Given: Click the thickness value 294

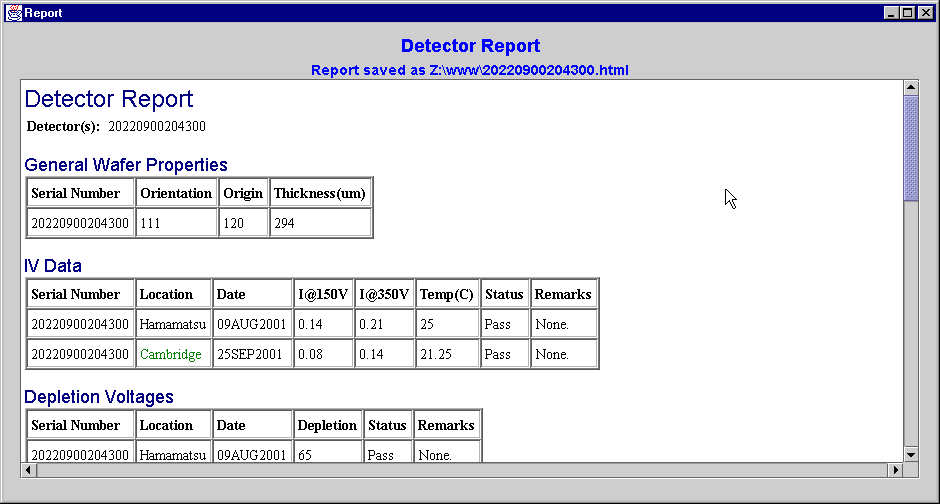Looking at the screenshot, I should point(284,224).
